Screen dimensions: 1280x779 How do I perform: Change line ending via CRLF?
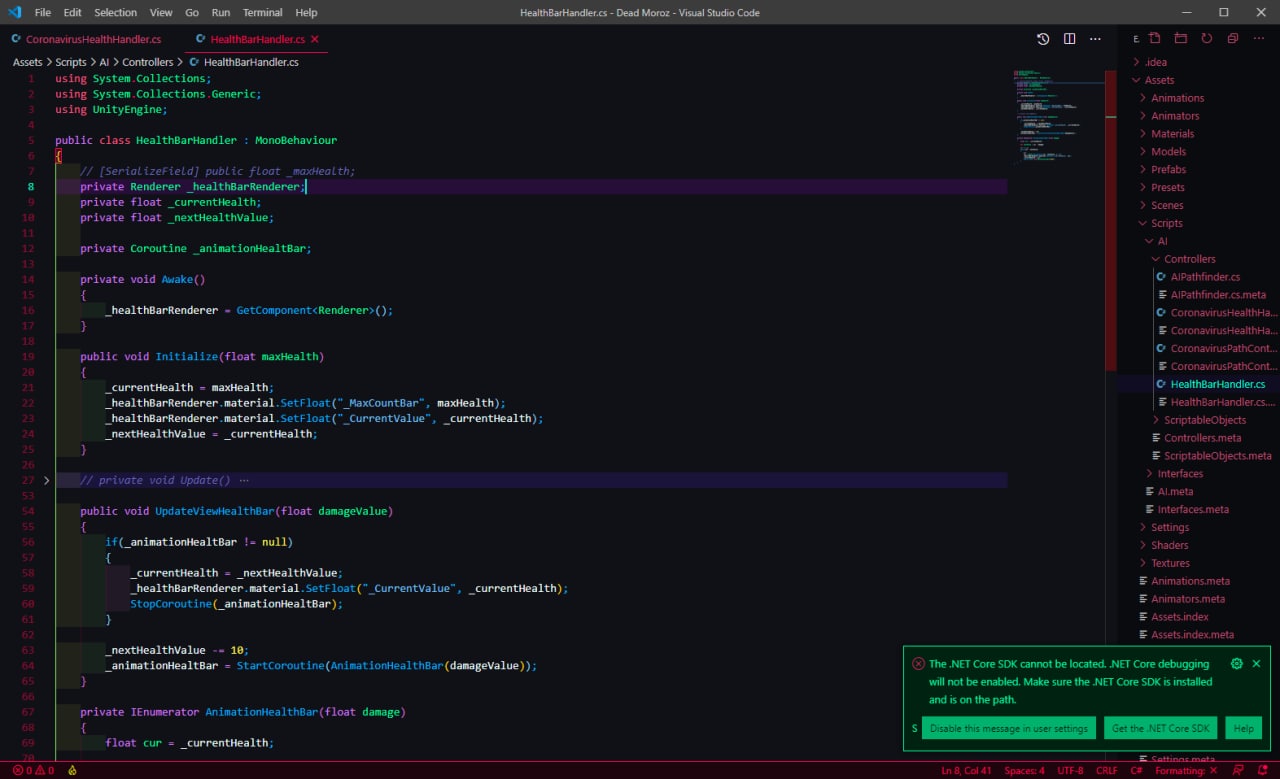coord(1107,771)
